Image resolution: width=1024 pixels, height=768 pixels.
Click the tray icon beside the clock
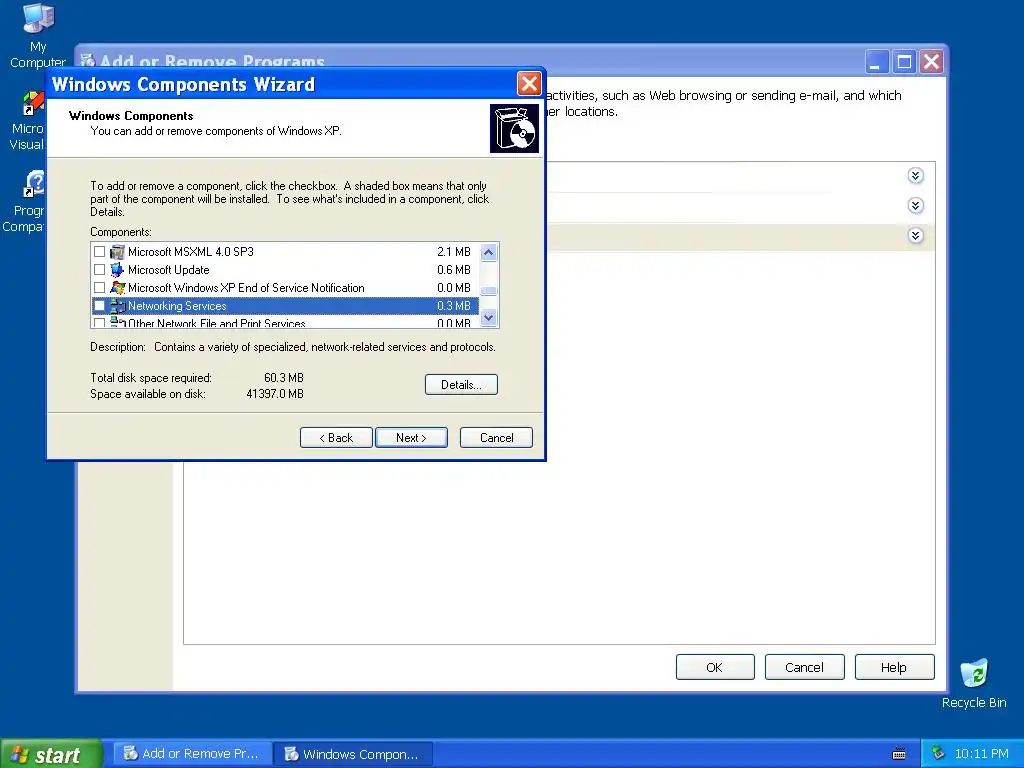[938, 753]
